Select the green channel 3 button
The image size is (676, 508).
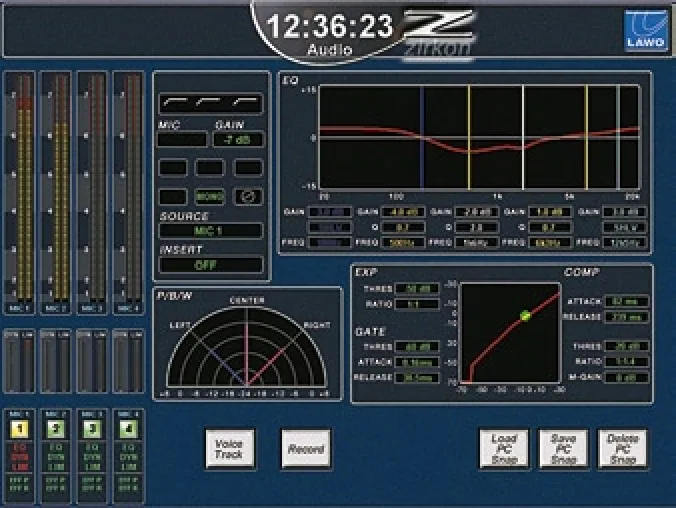click(x=92, y=429)
